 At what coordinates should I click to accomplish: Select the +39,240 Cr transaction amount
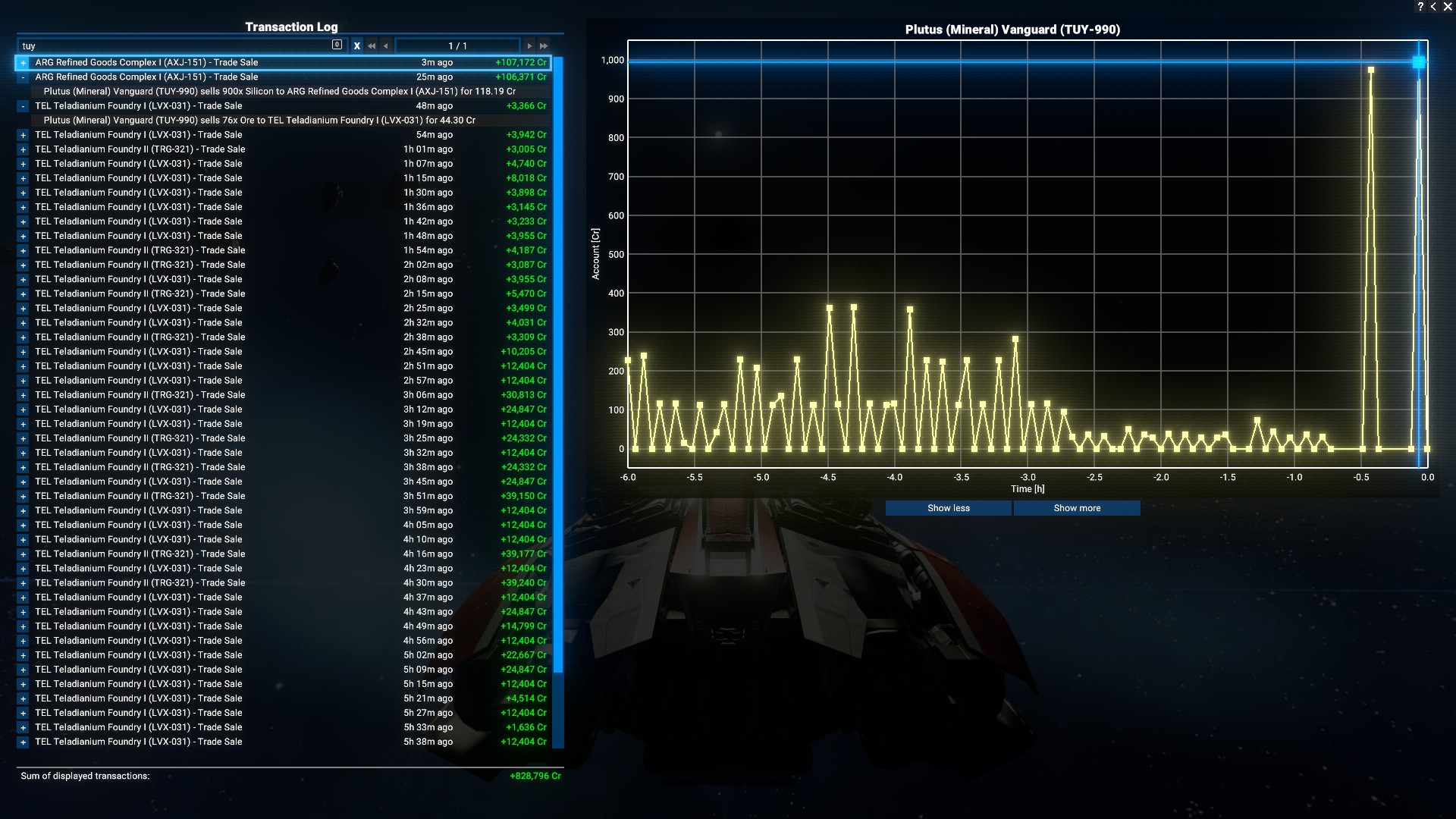tap(523, 582)
